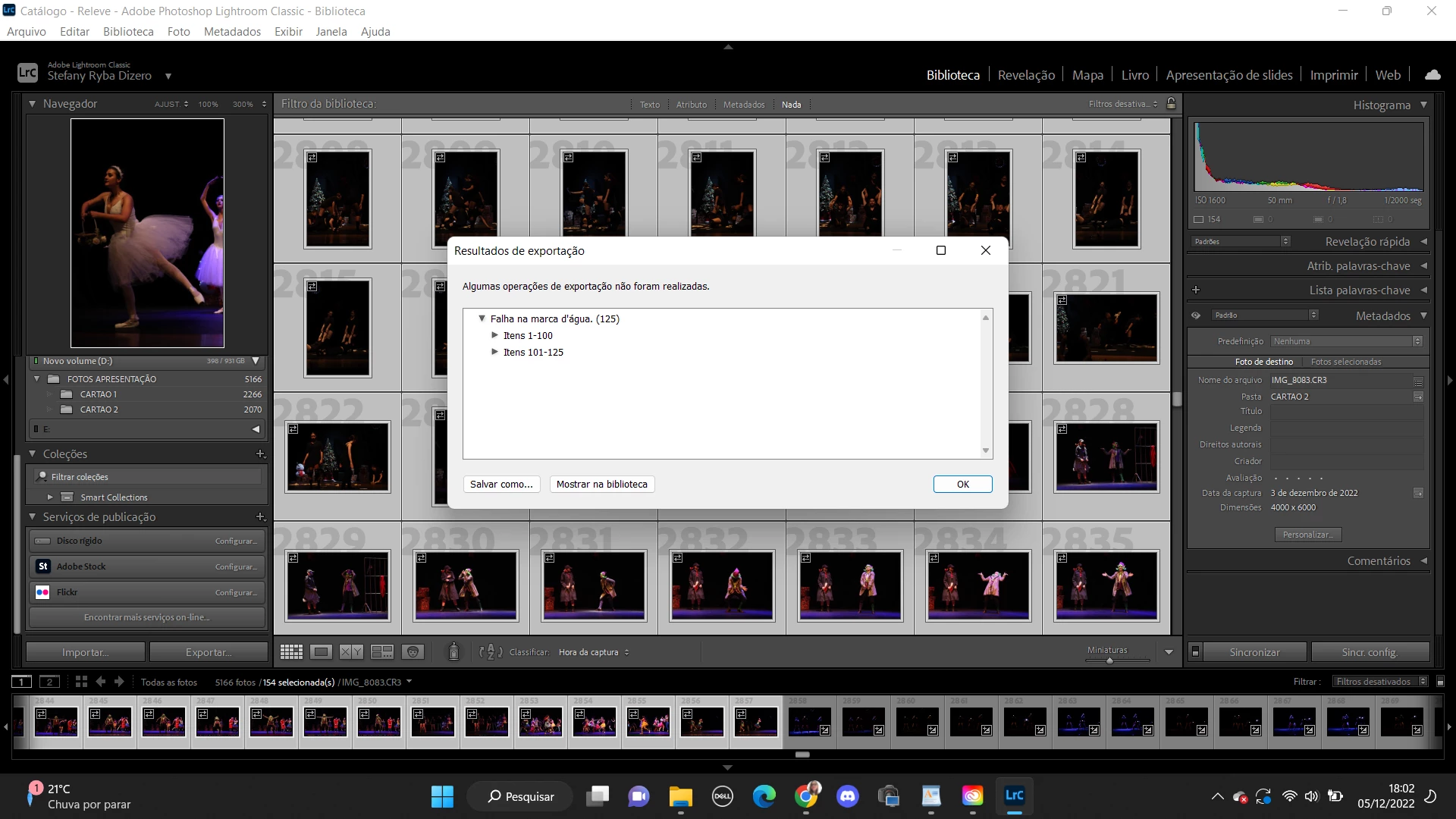Click 'Mostrar na biblioteca' button
This screenshot has height=819, width=1456.
coord(601,485)
